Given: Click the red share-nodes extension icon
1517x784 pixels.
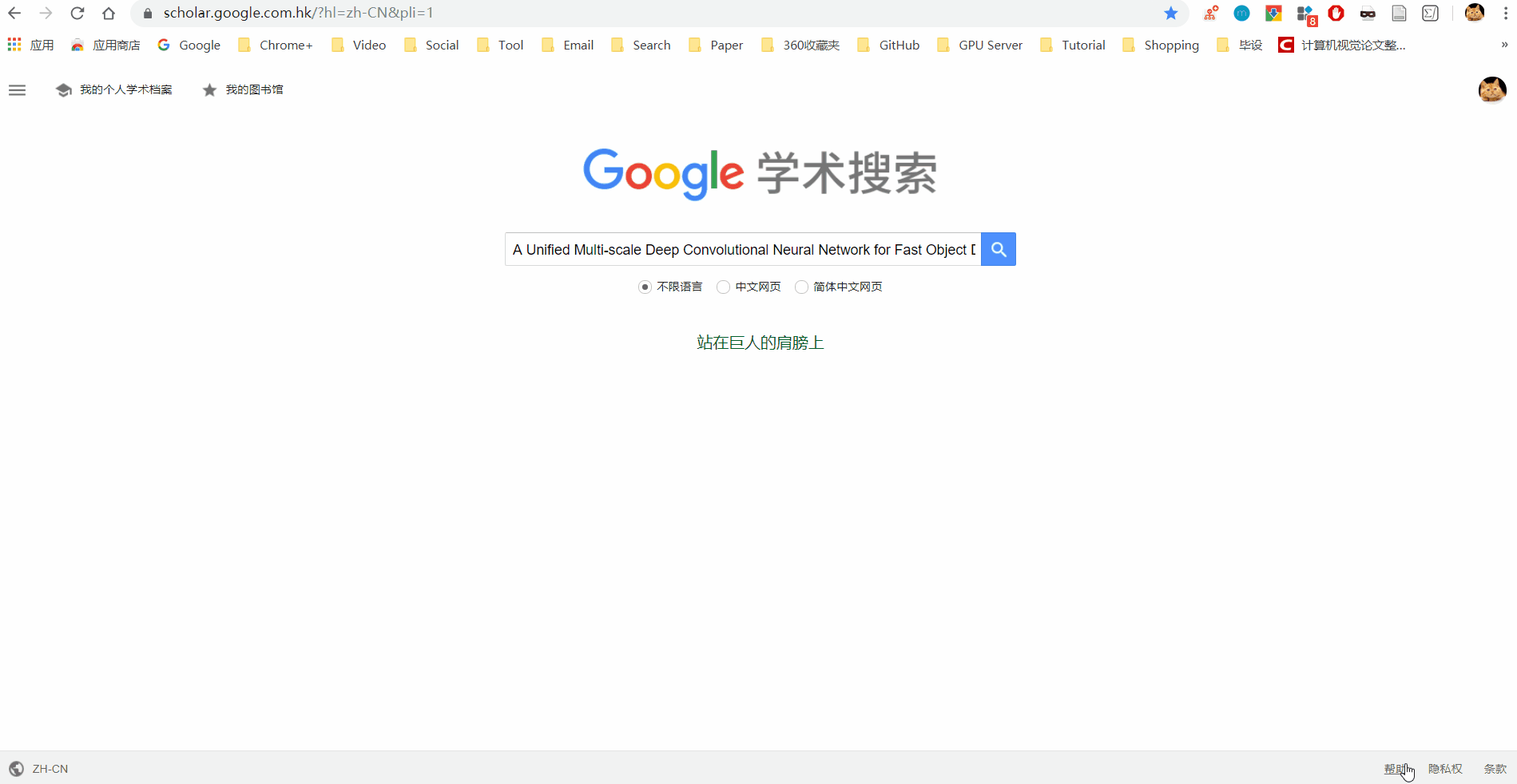Looking at the screenshot, I should click(1211, 13).
